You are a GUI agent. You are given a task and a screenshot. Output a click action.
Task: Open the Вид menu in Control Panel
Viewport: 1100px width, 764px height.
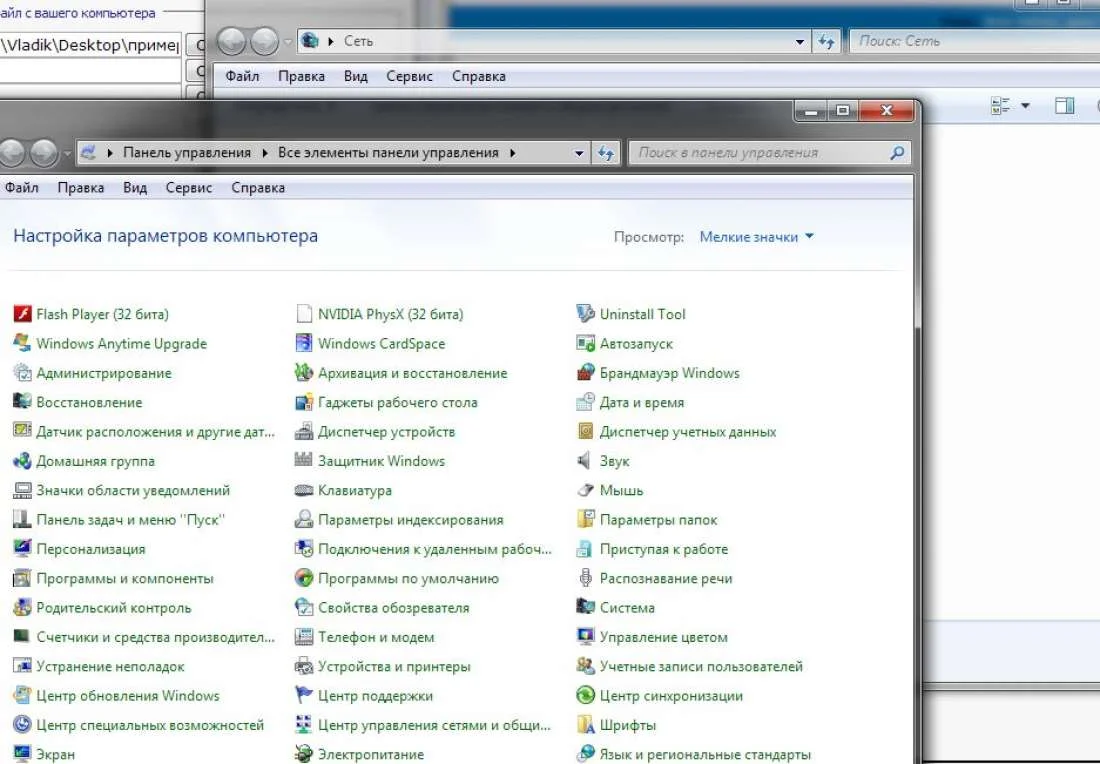pos(135,188)
